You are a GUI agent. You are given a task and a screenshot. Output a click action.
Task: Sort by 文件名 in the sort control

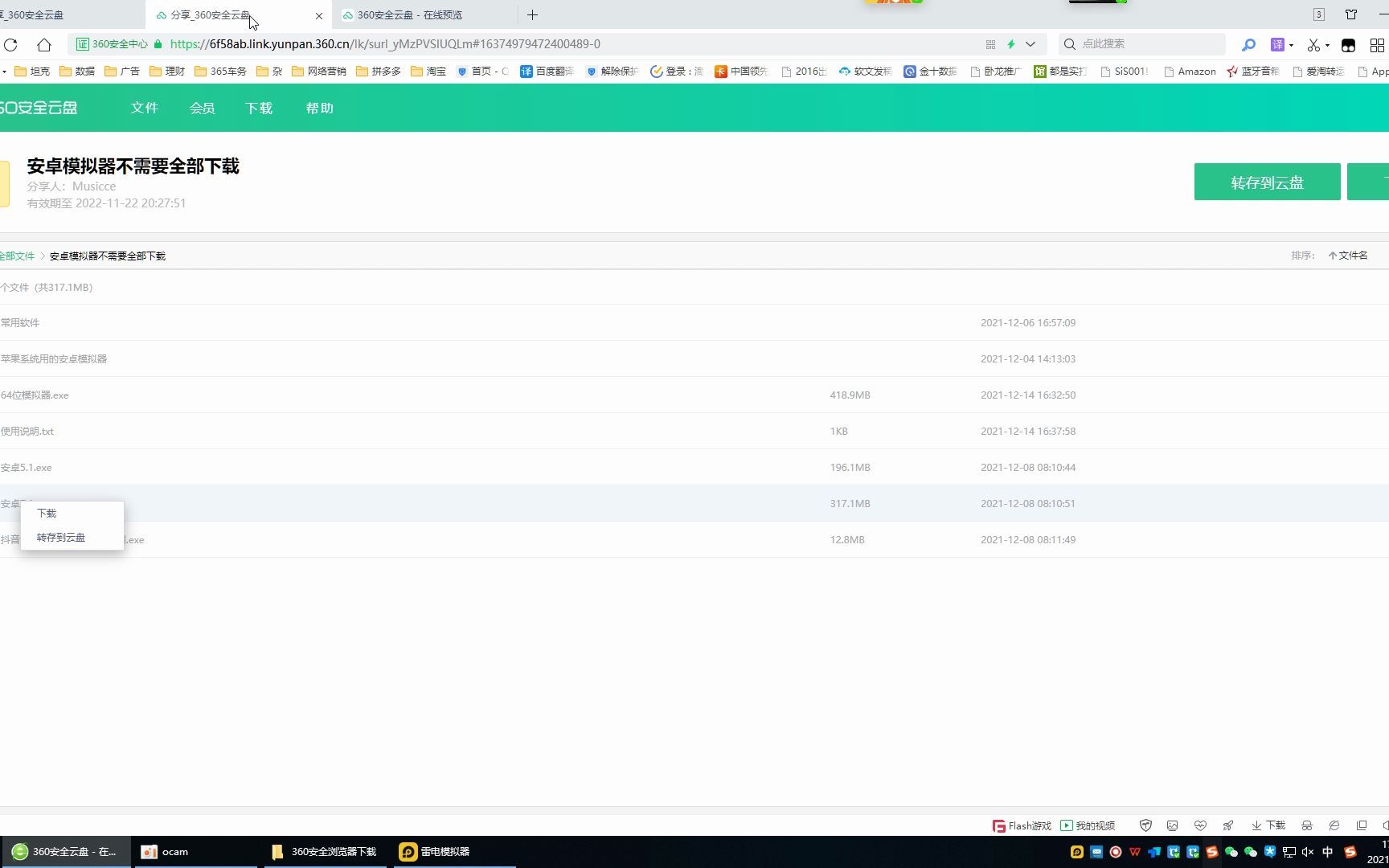[1348, 256]
